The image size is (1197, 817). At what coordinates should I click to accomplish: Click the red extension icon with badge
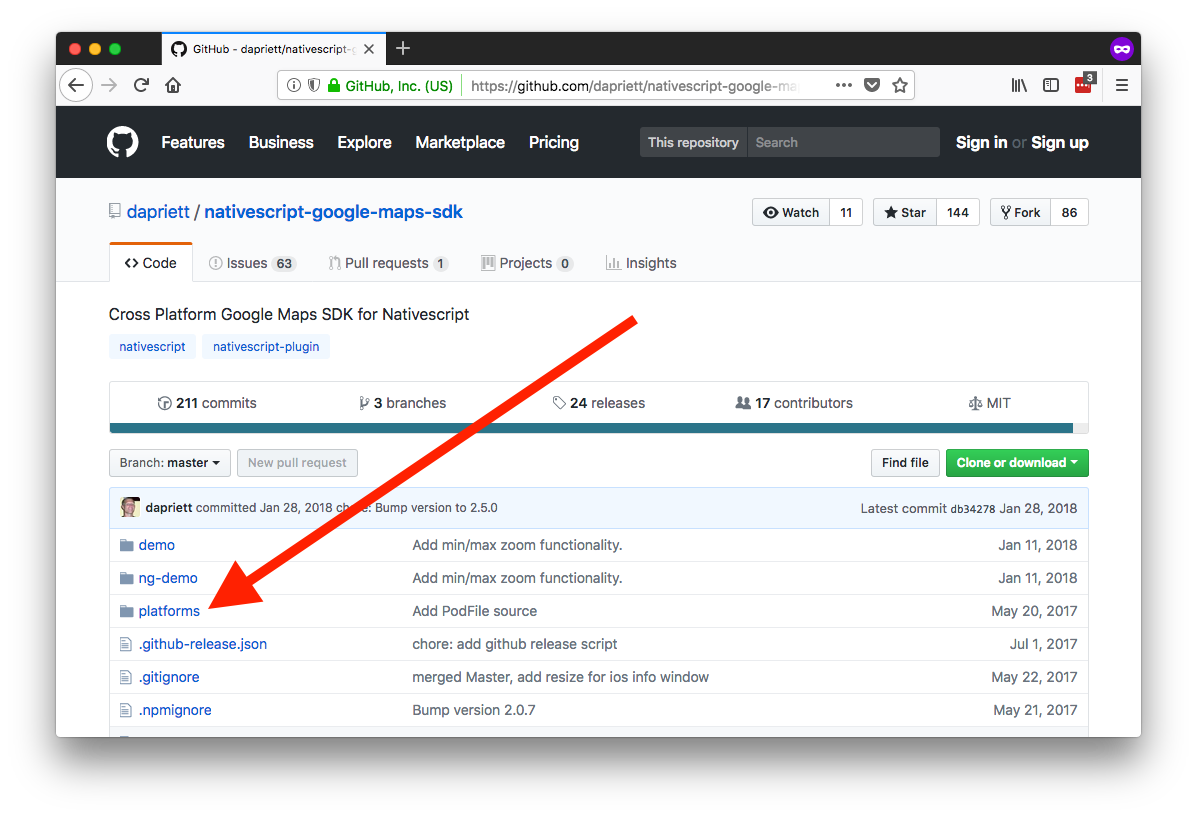[1084, 84]
